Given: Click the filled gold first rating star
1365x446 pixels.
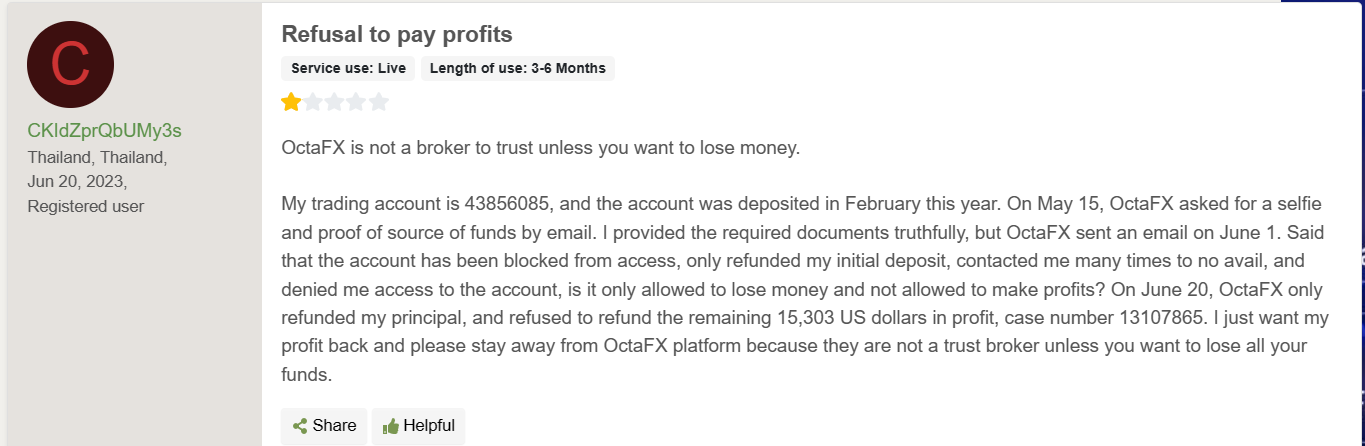Looking at the screenshot, I should tap(291, 102).
